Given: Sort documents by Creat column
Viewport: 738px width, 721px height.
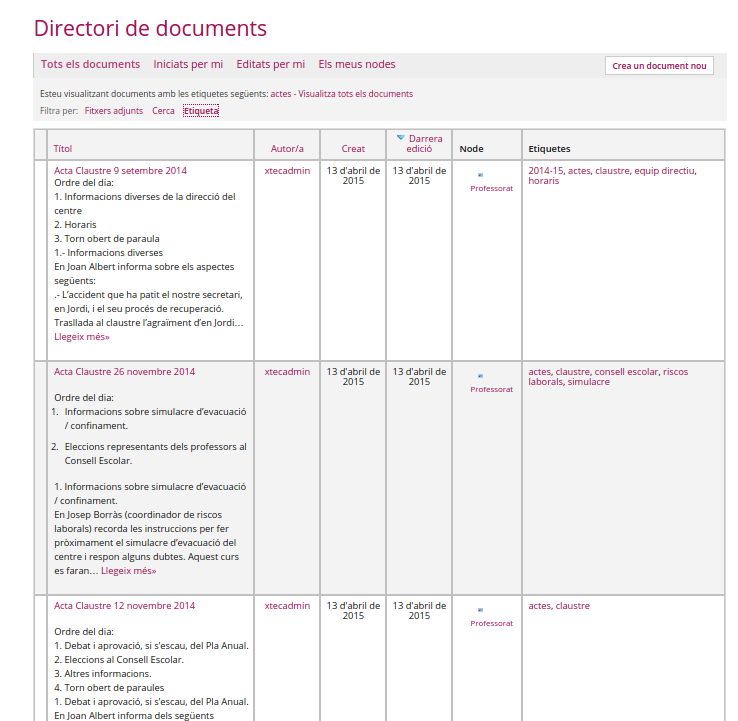Looking at the screenshot, I should (353, 149).
